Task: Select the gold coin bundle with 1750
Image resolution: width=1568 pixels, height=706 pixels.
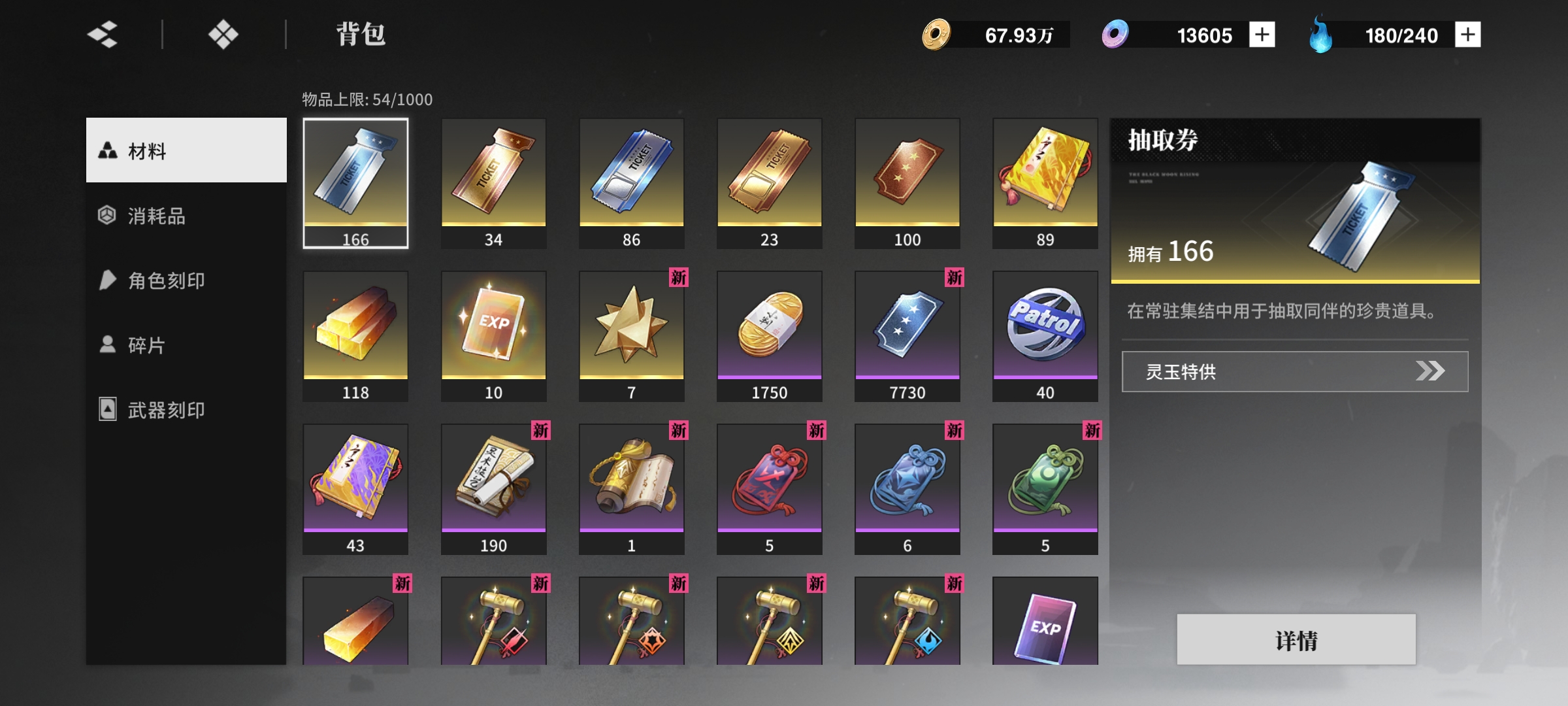Action: click(x=769, y=336)
